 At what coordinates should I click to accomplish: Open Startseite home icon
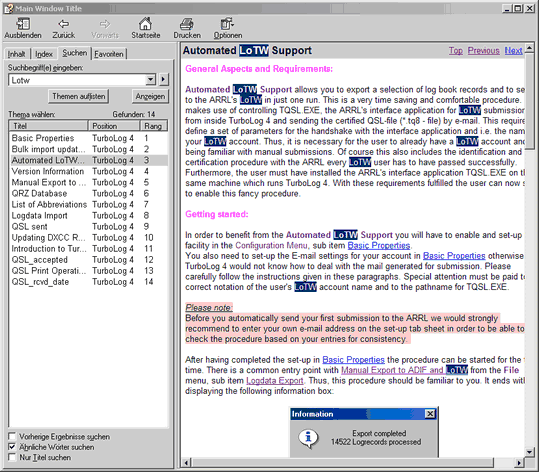click(145, 24)
